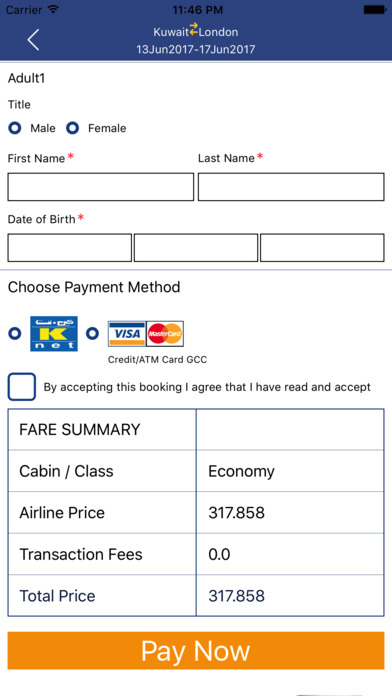Select the Male radio button
392x696 pixels.
(15, 128)
